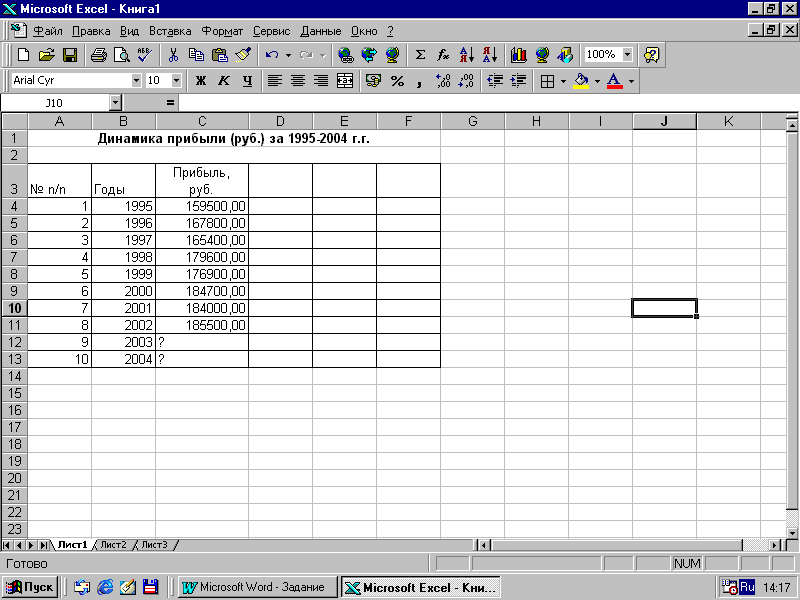Open the Формат menu
This screenshot has width=800, height=600.
(222, 31)
